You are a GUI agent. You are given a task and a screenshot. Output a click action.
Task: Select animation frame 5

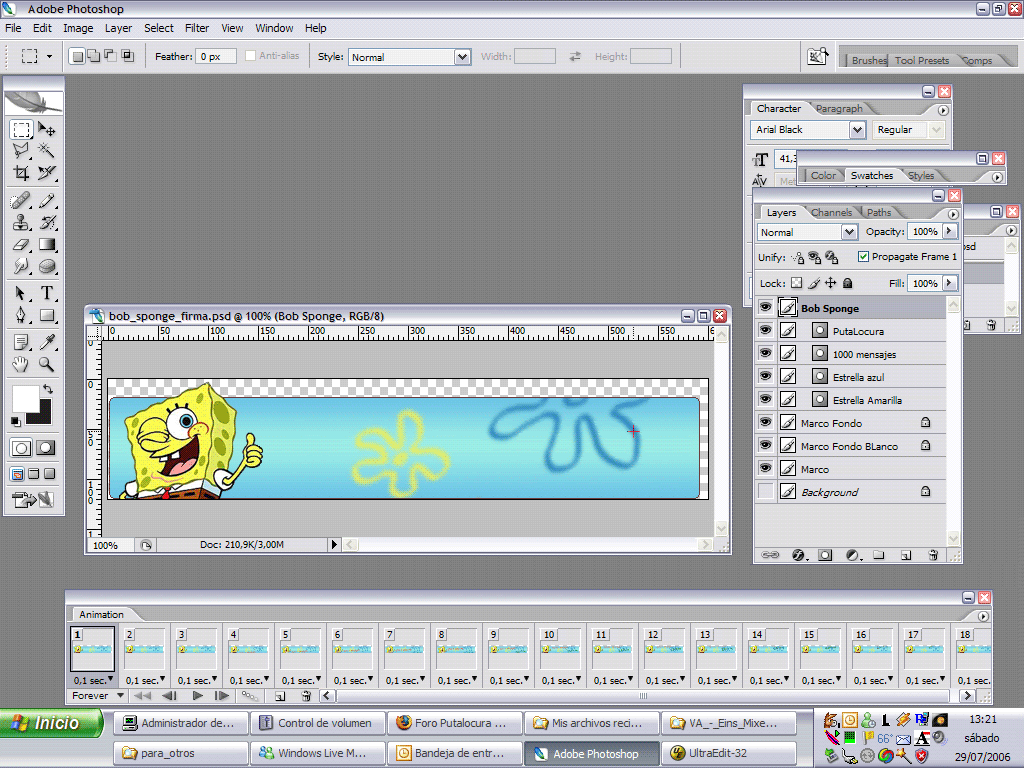click(x=301, y=648)
